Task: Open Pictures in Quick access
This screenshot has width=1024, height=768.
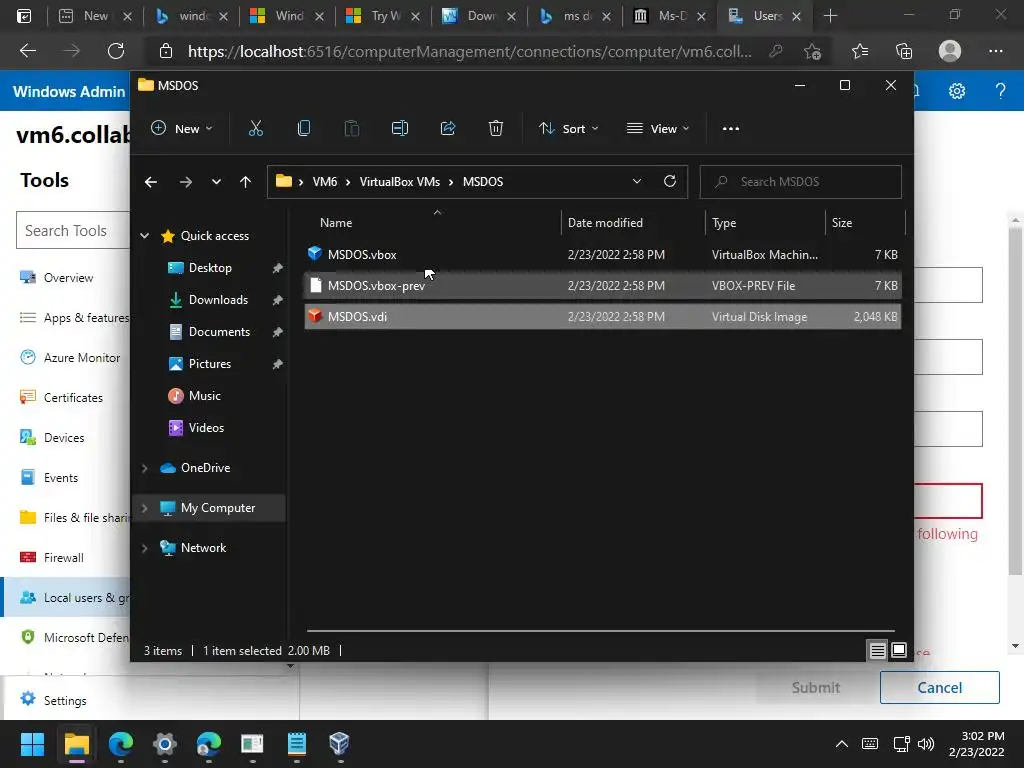Action: click(210, 364)
